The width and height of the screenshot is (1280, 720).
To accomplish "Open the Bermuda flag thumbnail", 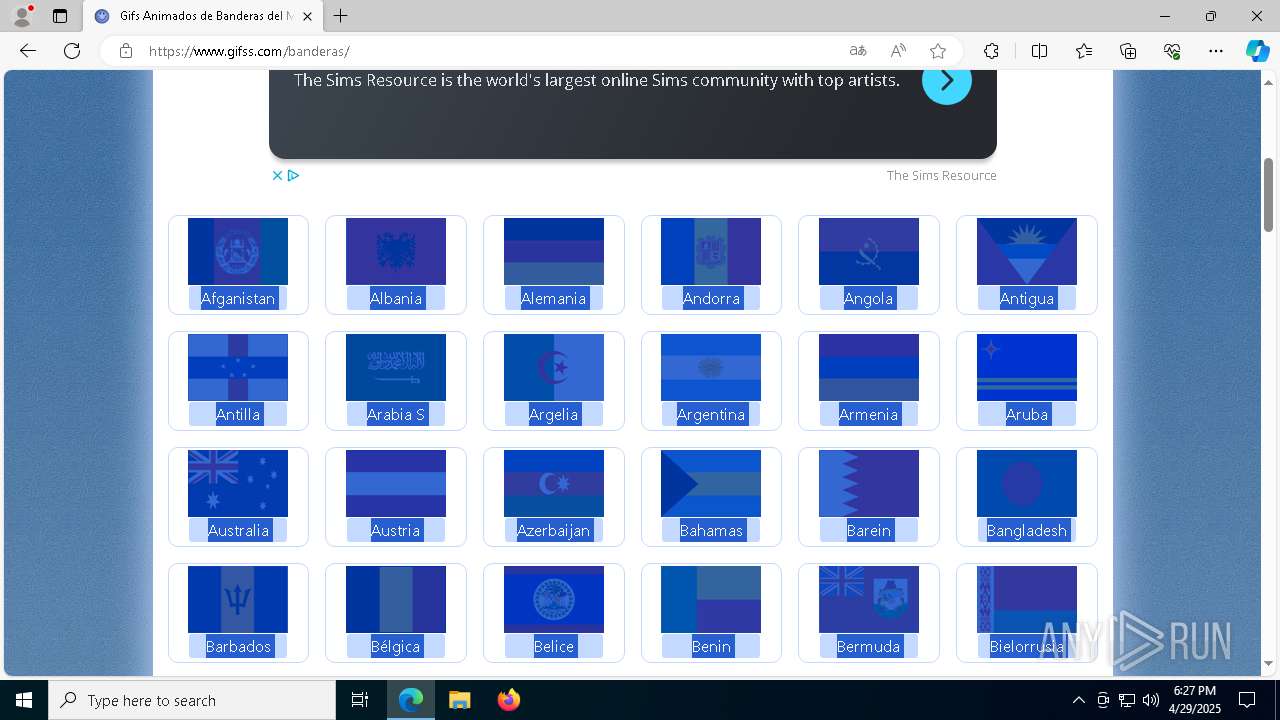I will point(869,599).
